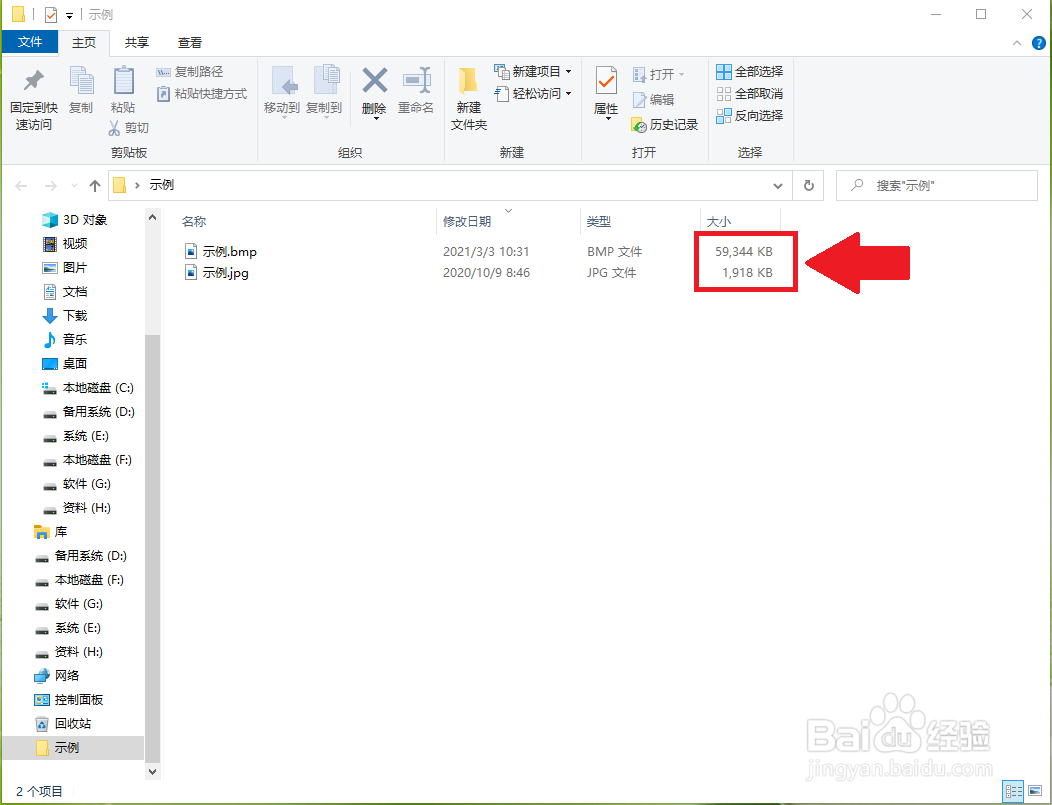Click the blue Help question icon
The width and height of the screenshot is (1052, 805).
[1039, 43]
